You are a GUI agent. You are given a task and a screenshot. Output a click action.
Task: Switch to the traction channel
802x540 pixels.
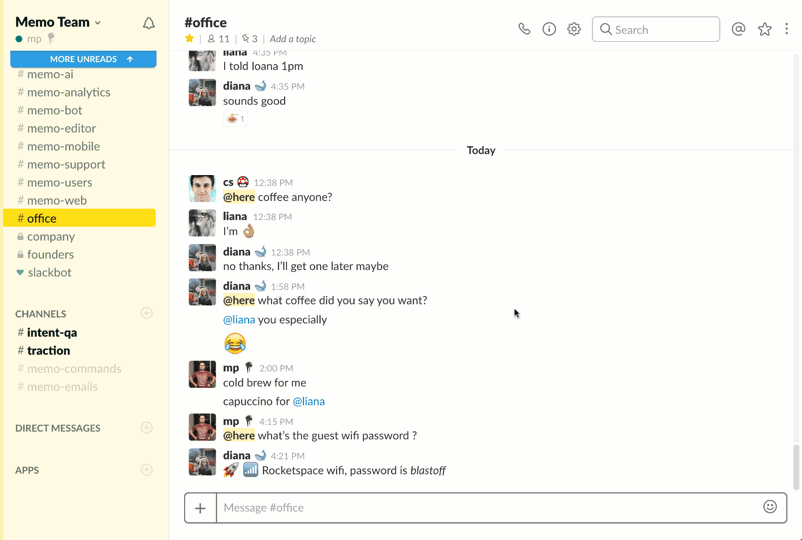click(x=48, y=350)
